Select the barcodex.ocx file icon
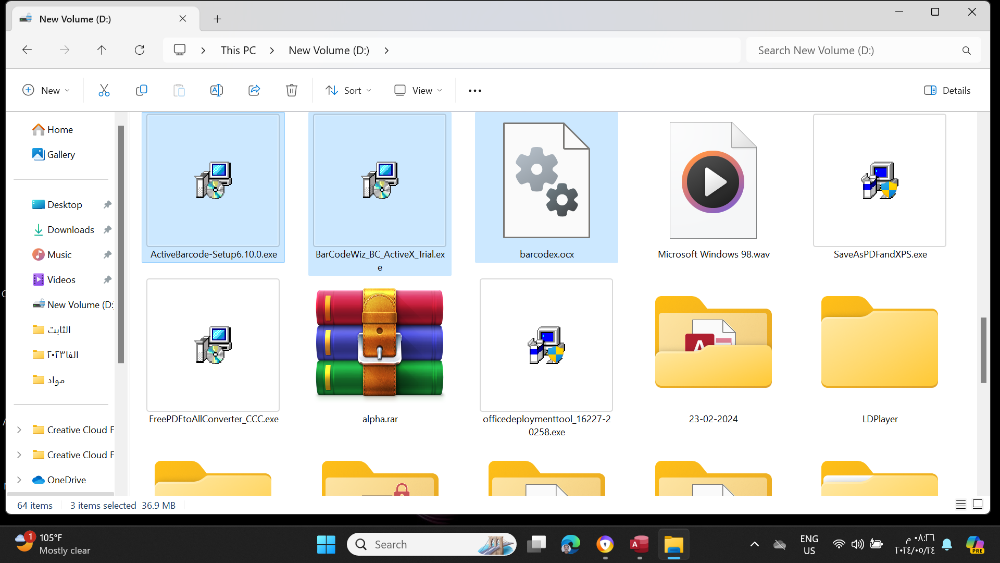 [x=547, y=180]
